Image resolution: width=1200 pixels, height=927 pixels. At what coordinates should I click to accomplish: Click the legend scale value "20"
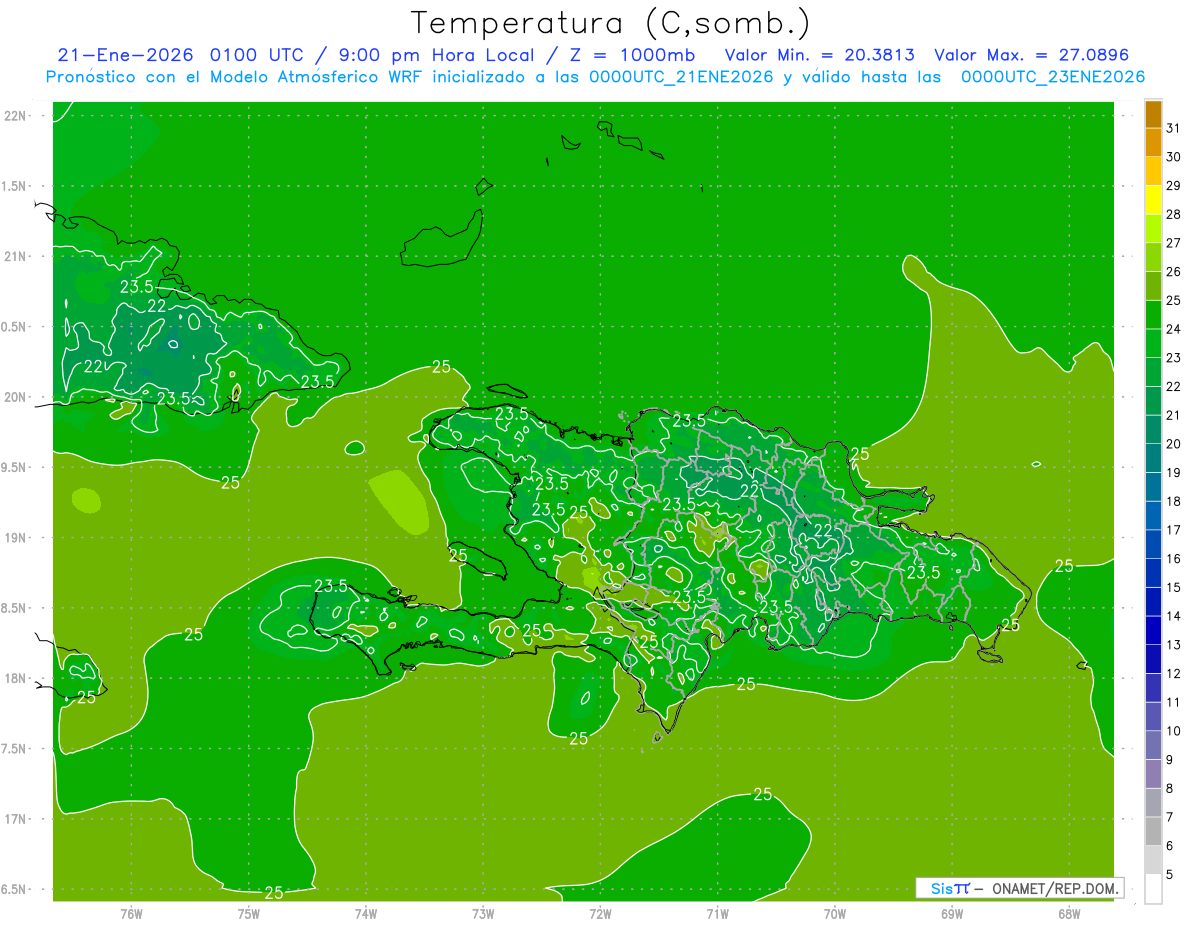(x=1174, y=444)
